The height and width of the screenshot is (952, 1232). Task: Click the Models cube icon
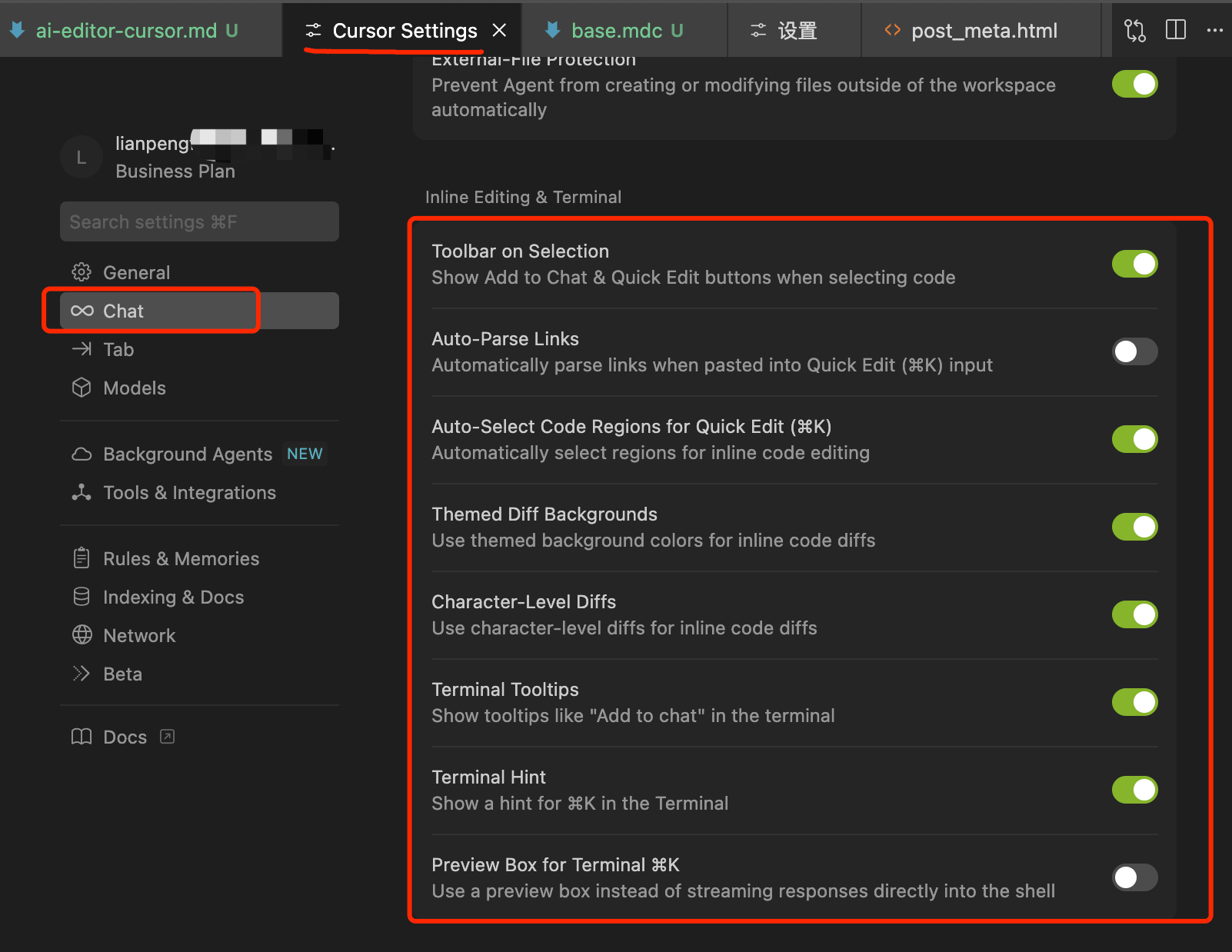click(82, 388)
